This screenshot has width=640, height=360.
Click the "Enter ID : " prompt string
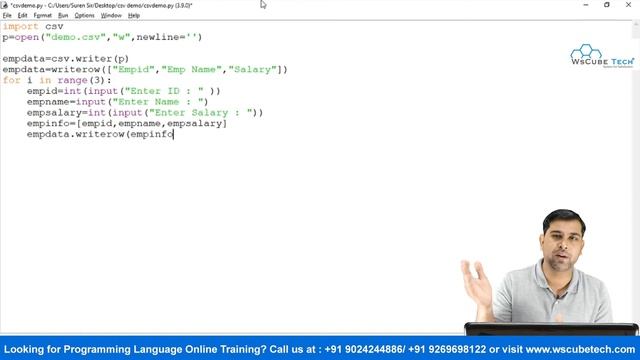164,91
